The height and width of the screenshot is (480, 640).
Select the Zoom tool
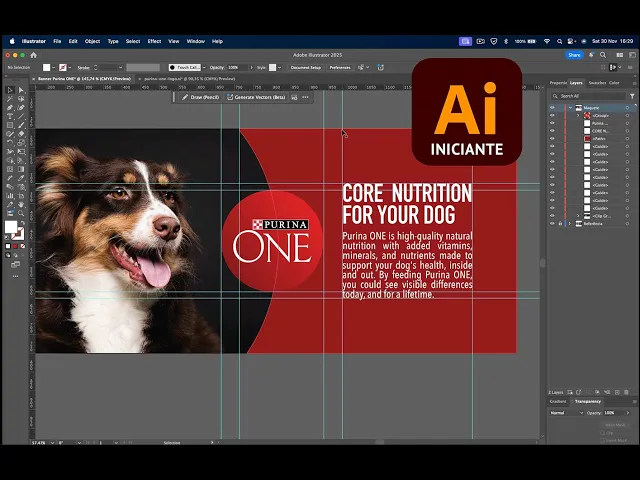(x=21, y=213)
